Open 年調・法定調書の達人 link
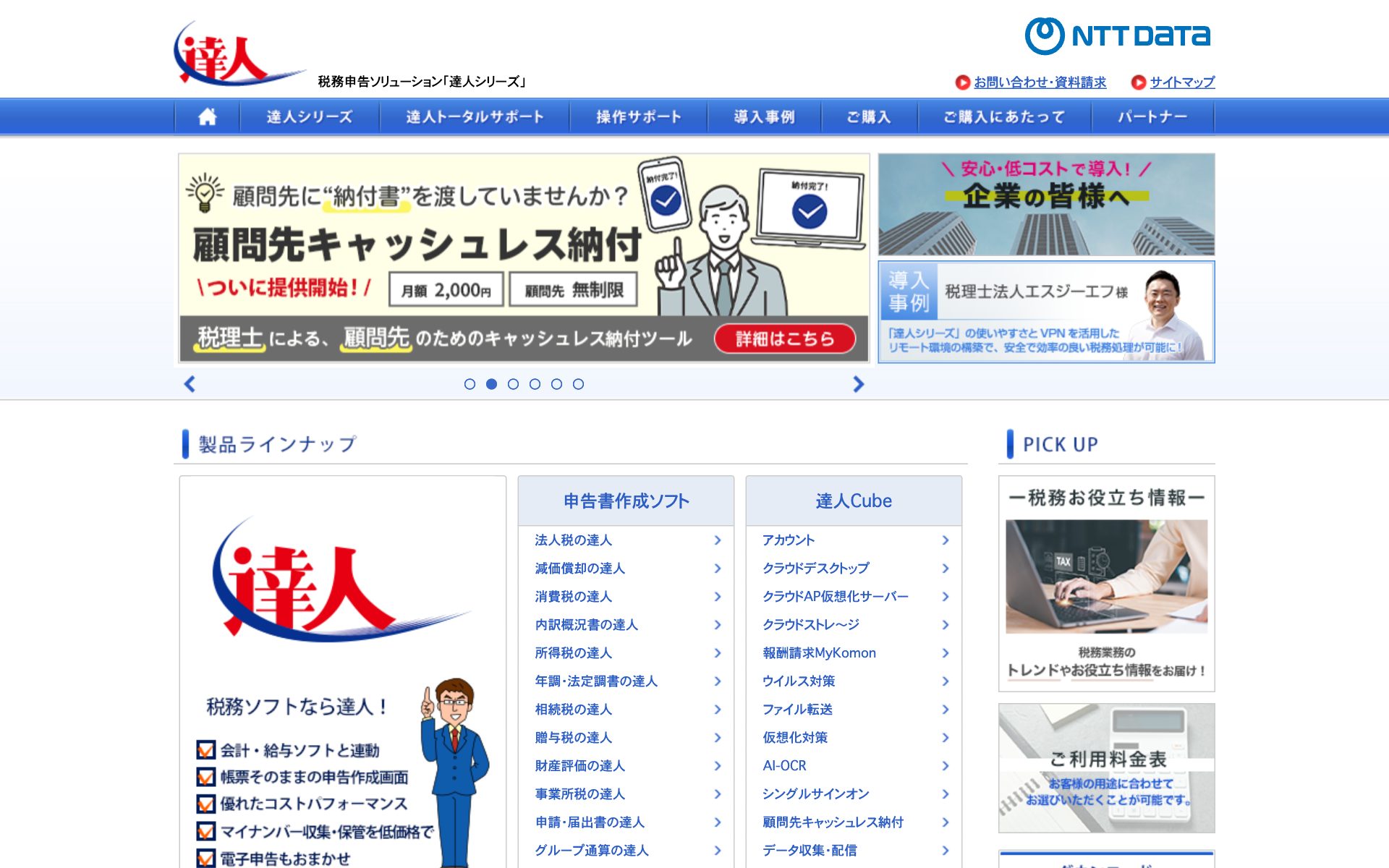 click(596, 681)
